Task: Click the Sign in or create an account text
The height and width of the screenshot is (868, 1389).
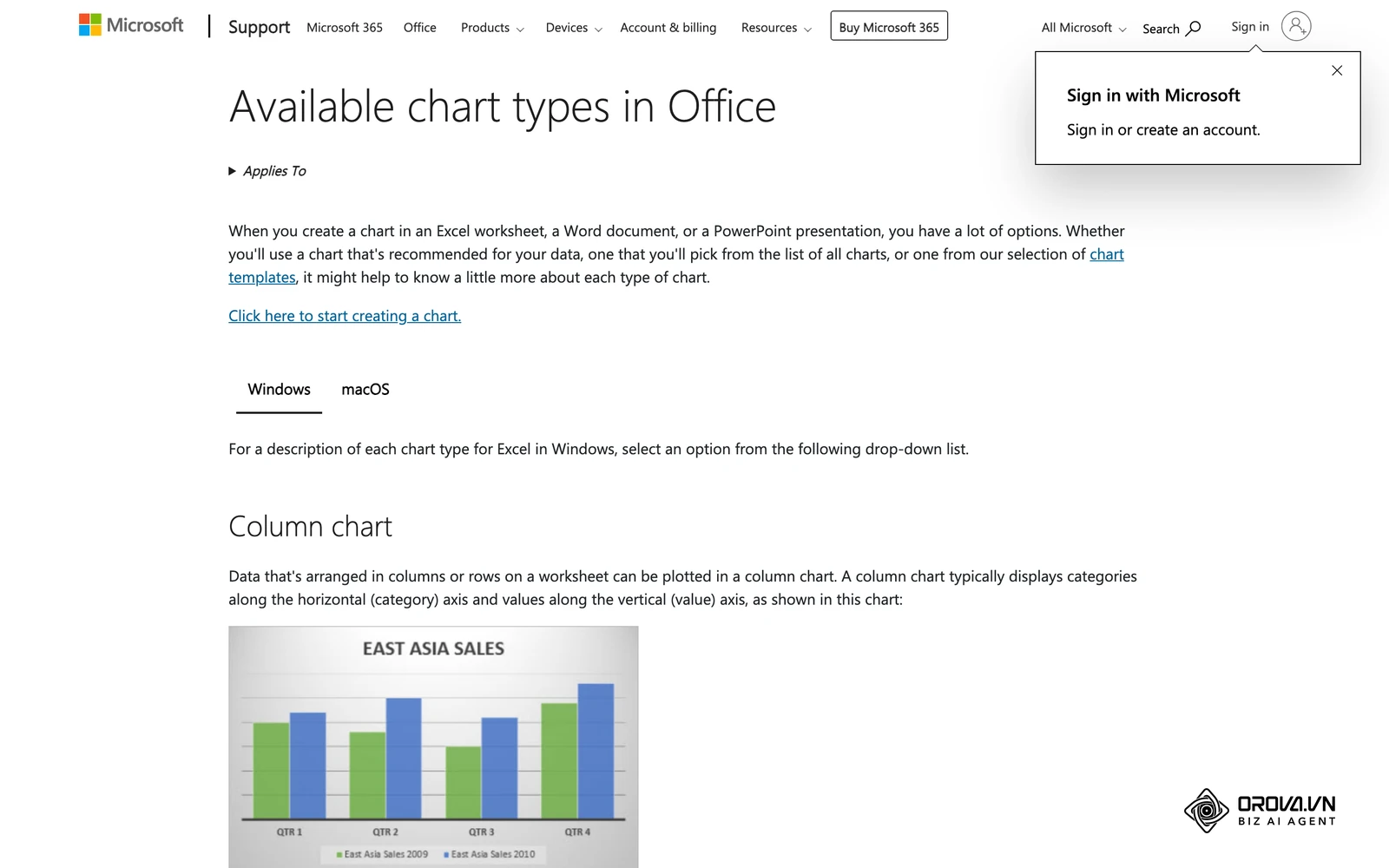Action: [x=1163, y=130]
